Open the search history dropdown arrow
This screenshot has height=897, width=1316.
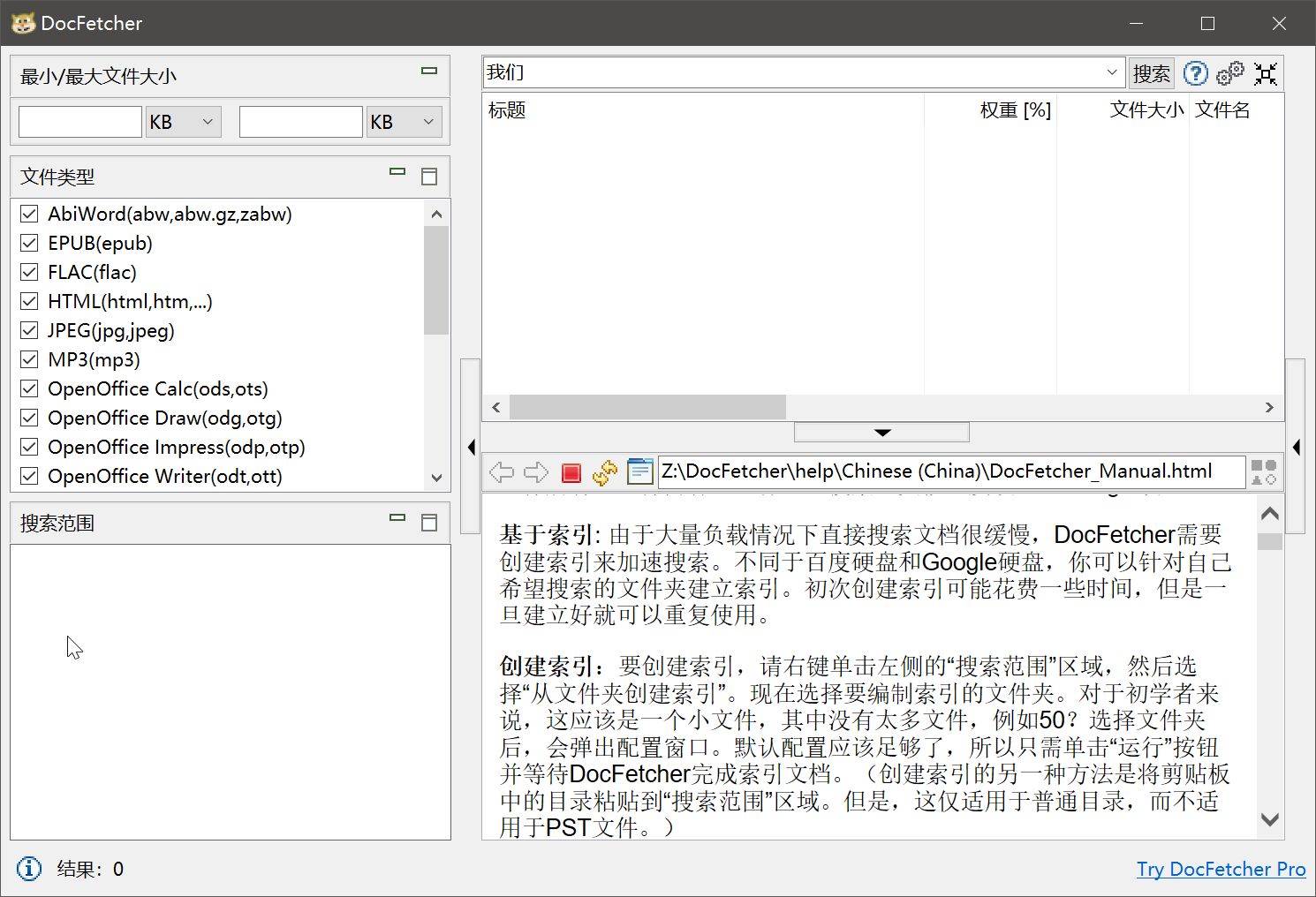[1111, 72]
